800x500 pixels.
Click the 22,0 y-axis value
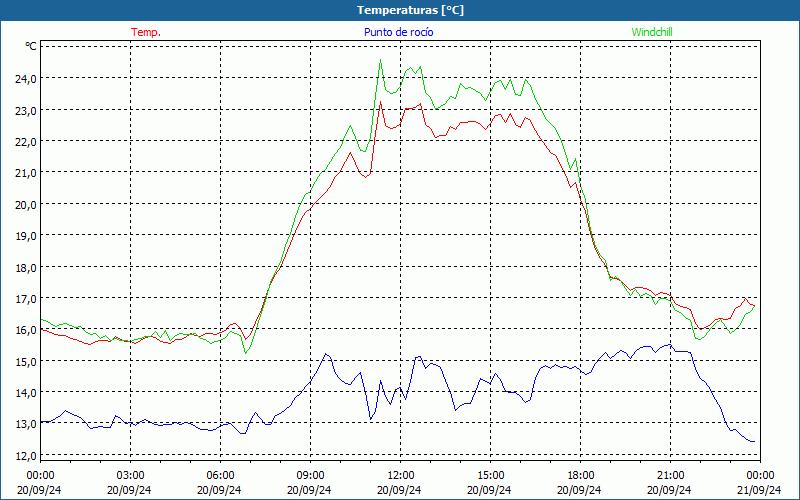pyautogui.click(x=27, y=141)
